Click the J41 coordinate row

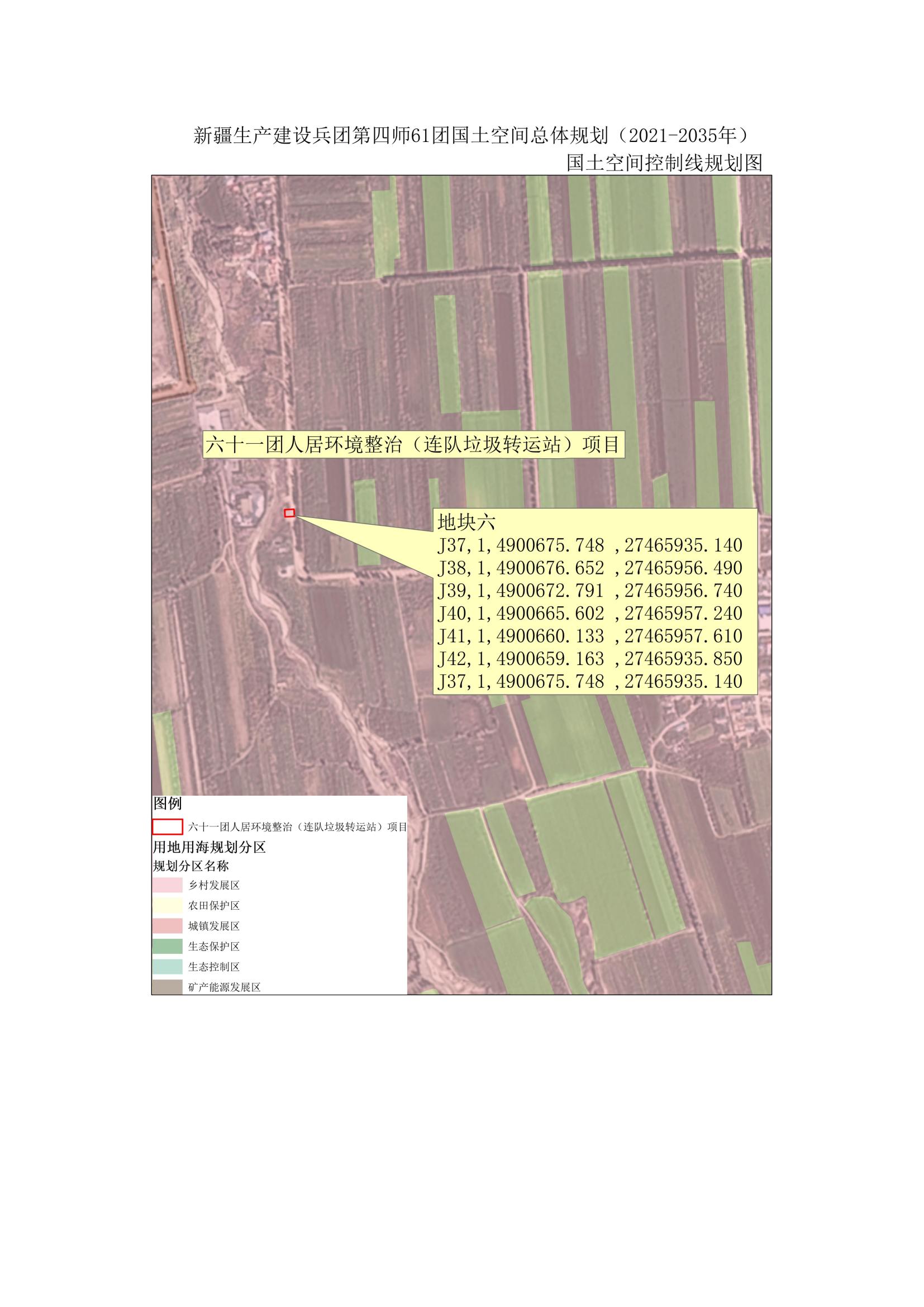(x=589, y=636)
